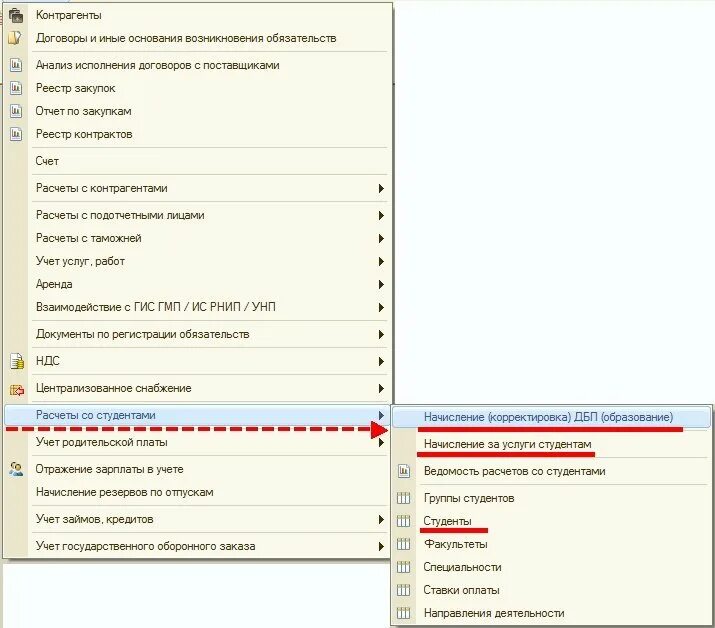Expand submenu arrow for Расчеты с контрагентами

tap(381, 188)
